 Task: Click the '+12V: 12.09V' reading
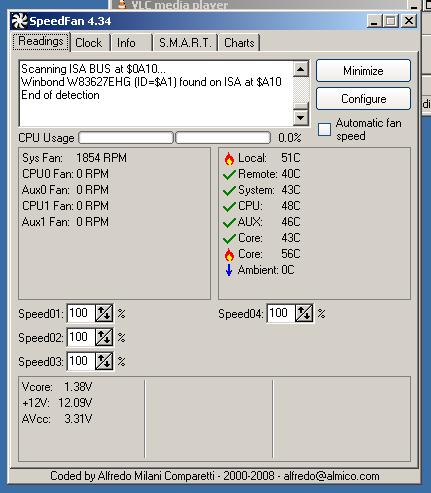pyautogui.click(x=57, y=403)
